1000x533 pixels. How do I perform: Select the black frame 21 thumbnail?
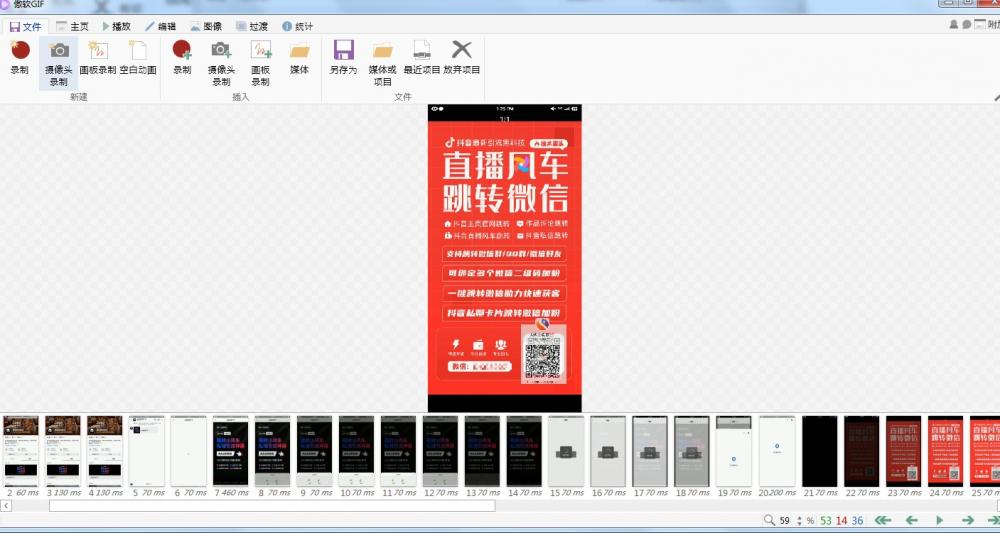820,452
